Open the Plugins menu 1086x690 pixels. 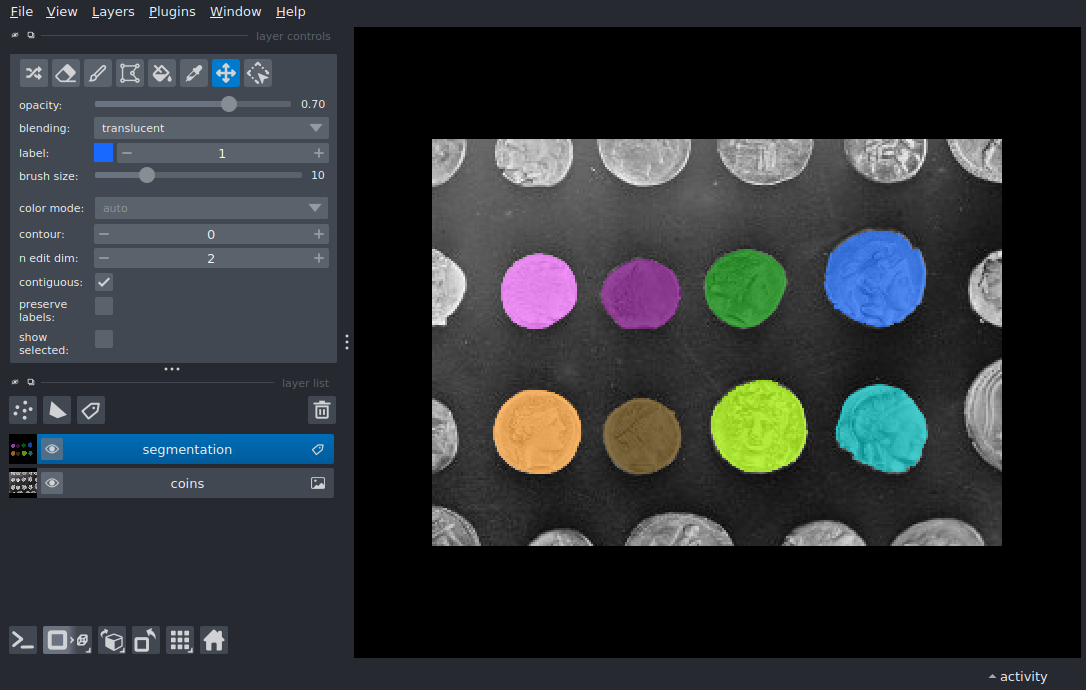click(172, 12)
